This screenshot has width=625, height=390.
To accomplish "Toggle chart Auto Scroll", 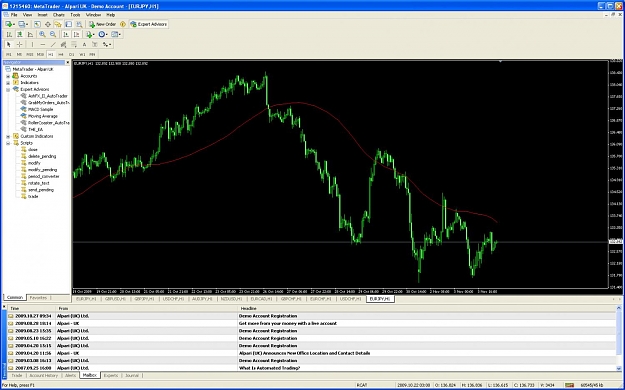I will [66, 34].
